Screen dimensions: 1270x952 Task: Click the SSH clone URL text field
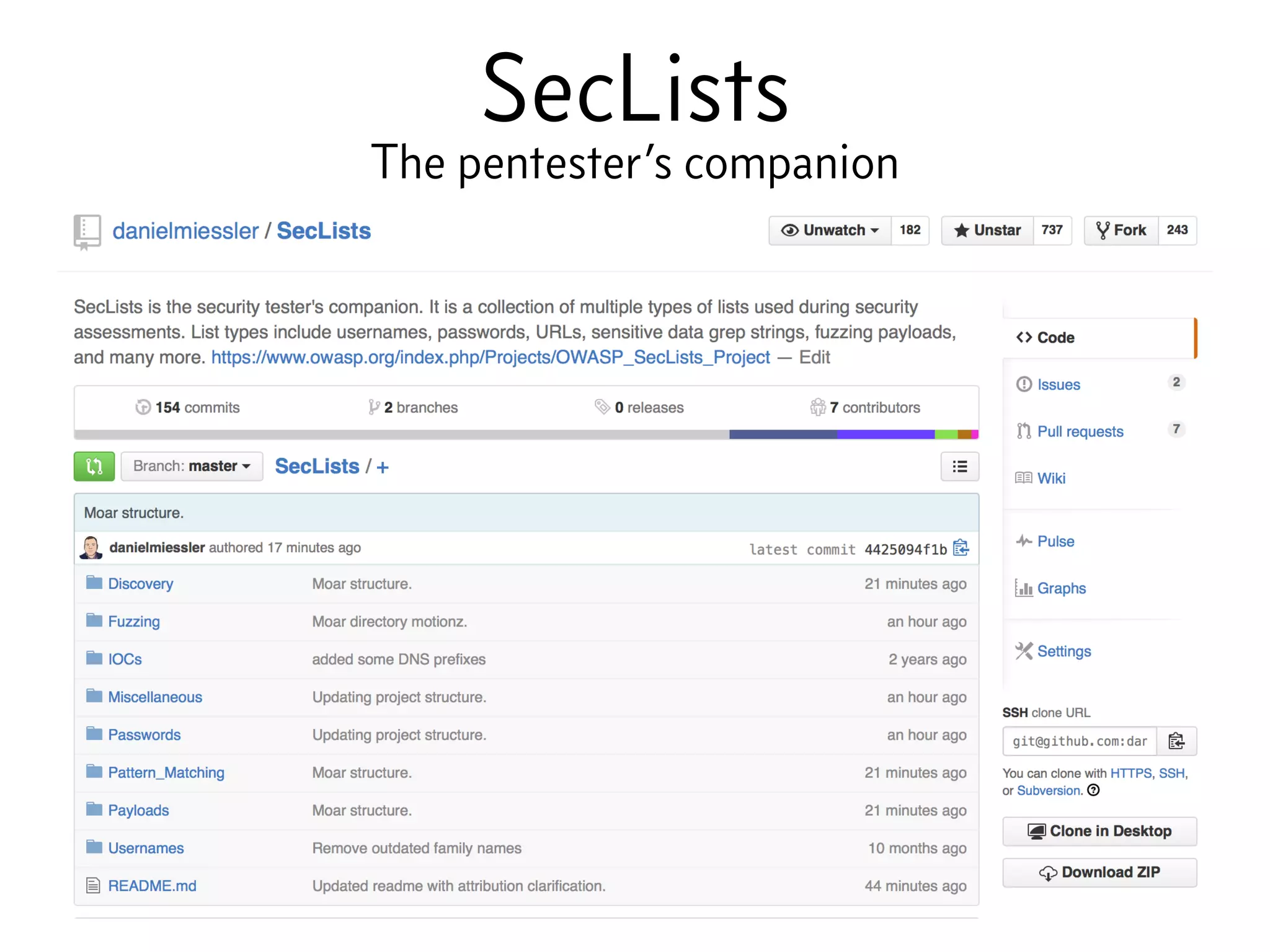(1079, 741)
